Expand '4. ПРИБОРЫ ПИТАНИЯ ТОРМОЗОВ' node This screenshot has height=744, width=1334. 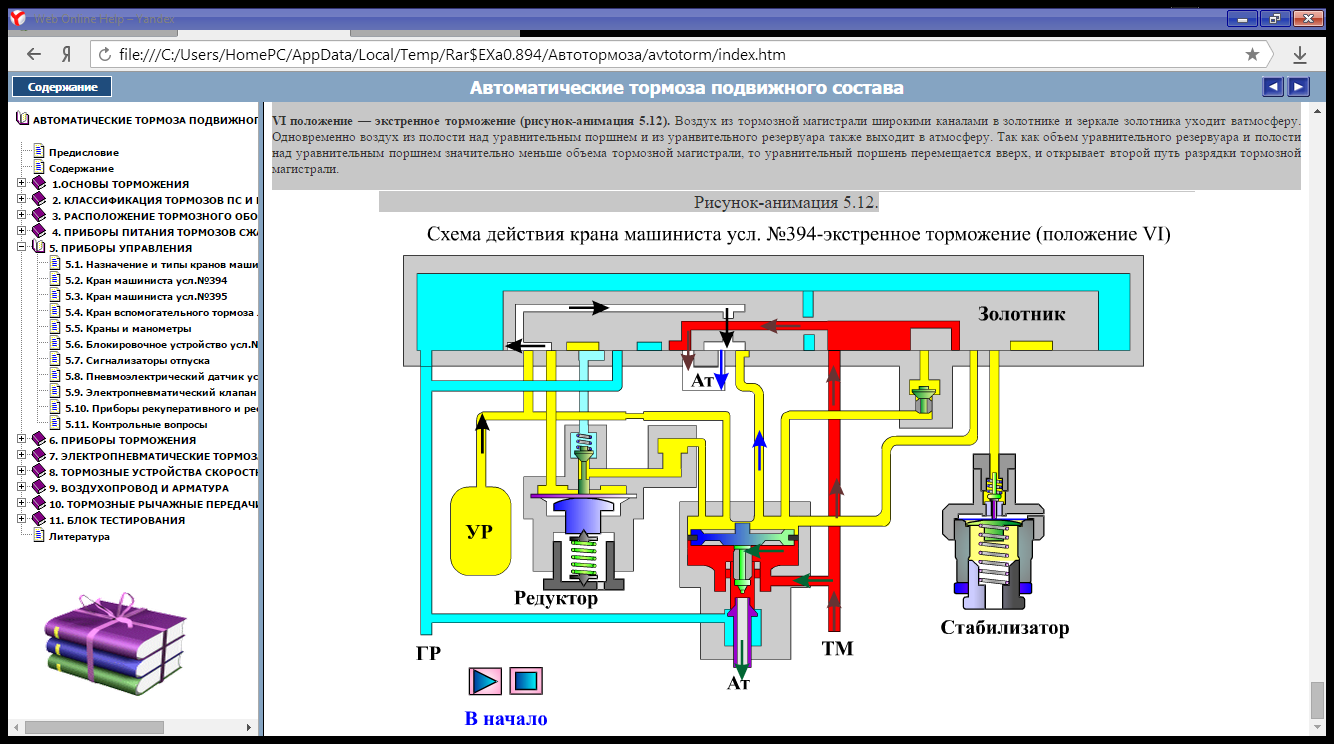pyautogui.click(x=22, y=232)
